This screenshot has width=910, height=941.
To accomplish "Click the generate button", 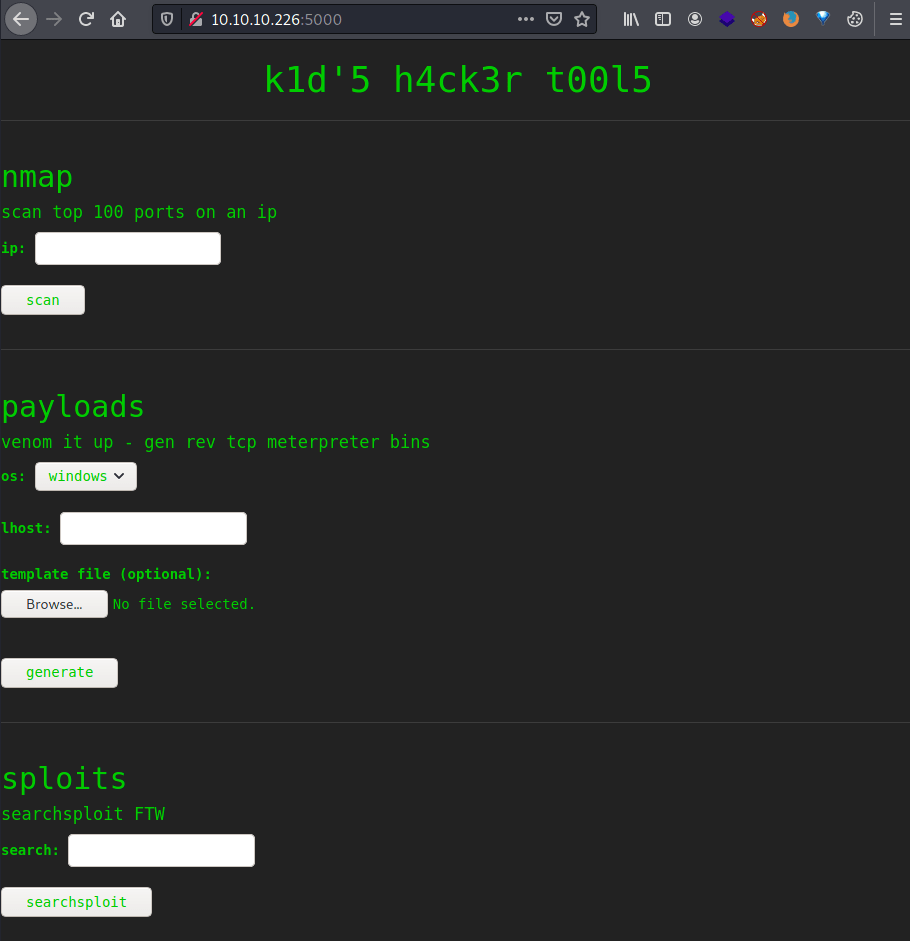I will click(59, 673).
